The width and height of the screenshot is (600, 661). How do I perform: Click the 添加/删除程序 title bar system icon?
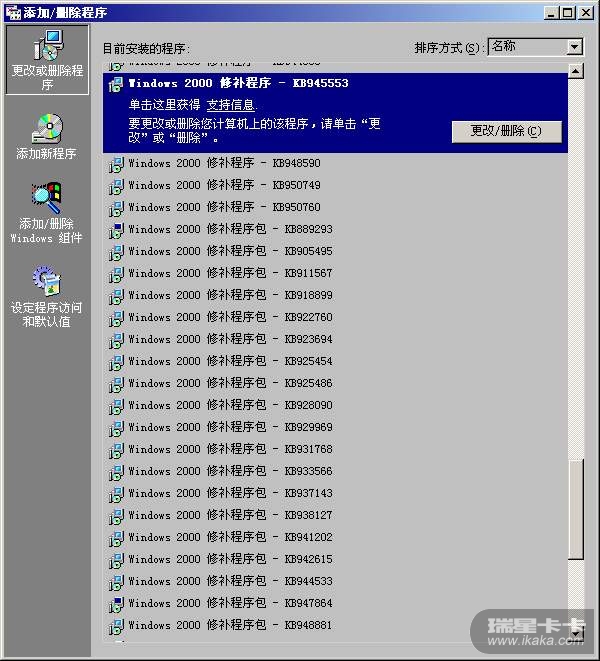(x=13, y=13)
